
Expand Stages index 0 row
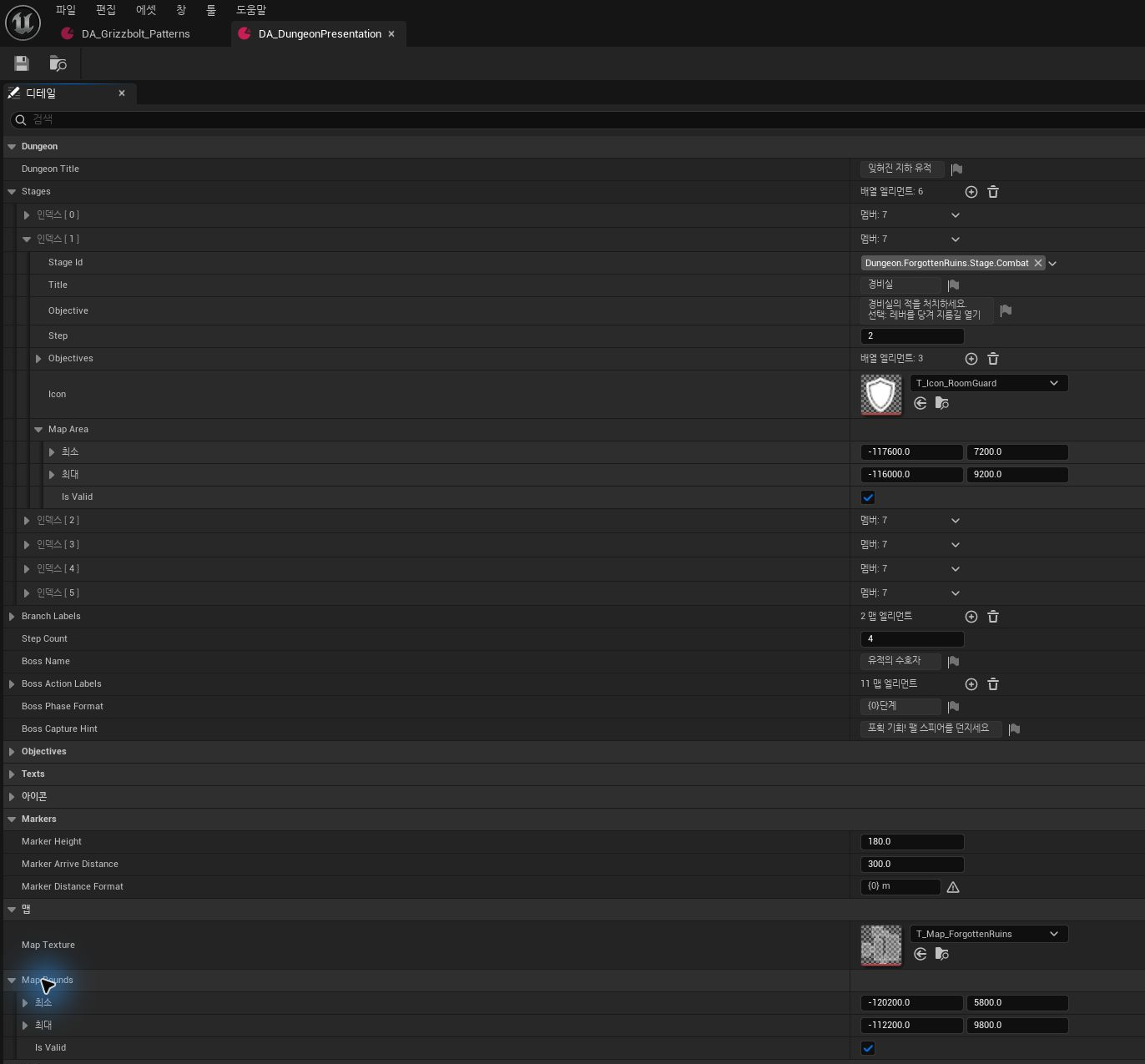(x=27, y=215)
